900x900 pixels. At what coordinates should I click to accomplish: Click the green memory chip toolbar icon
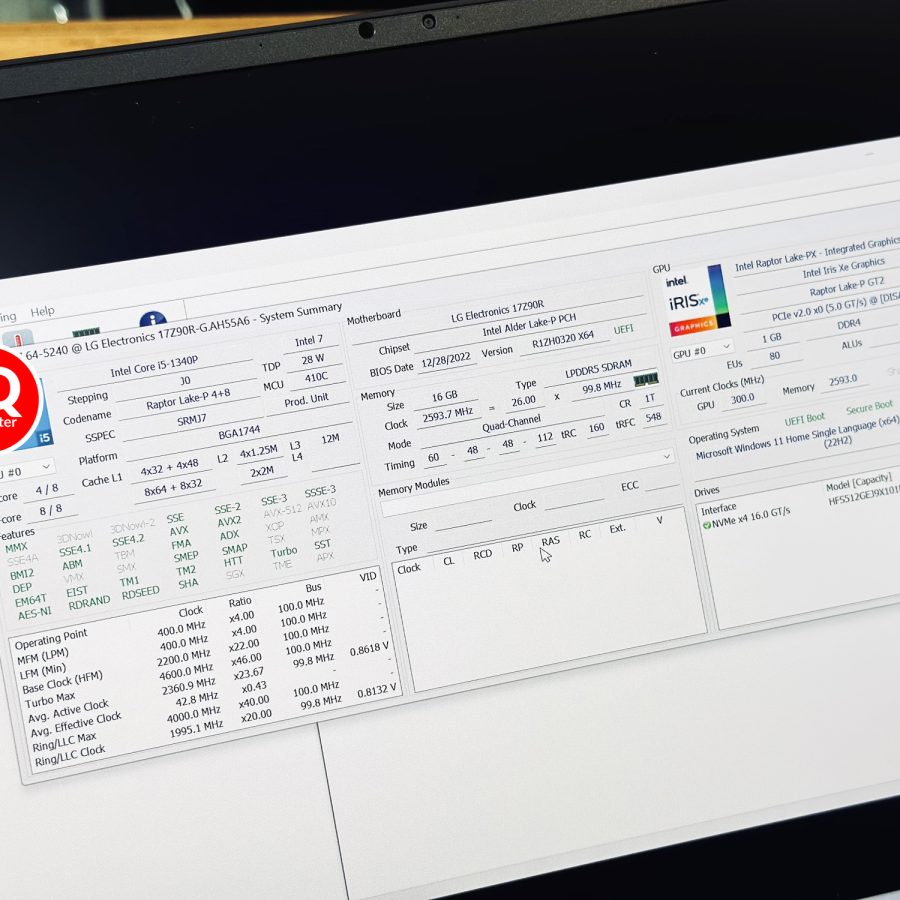click(86, 332)
